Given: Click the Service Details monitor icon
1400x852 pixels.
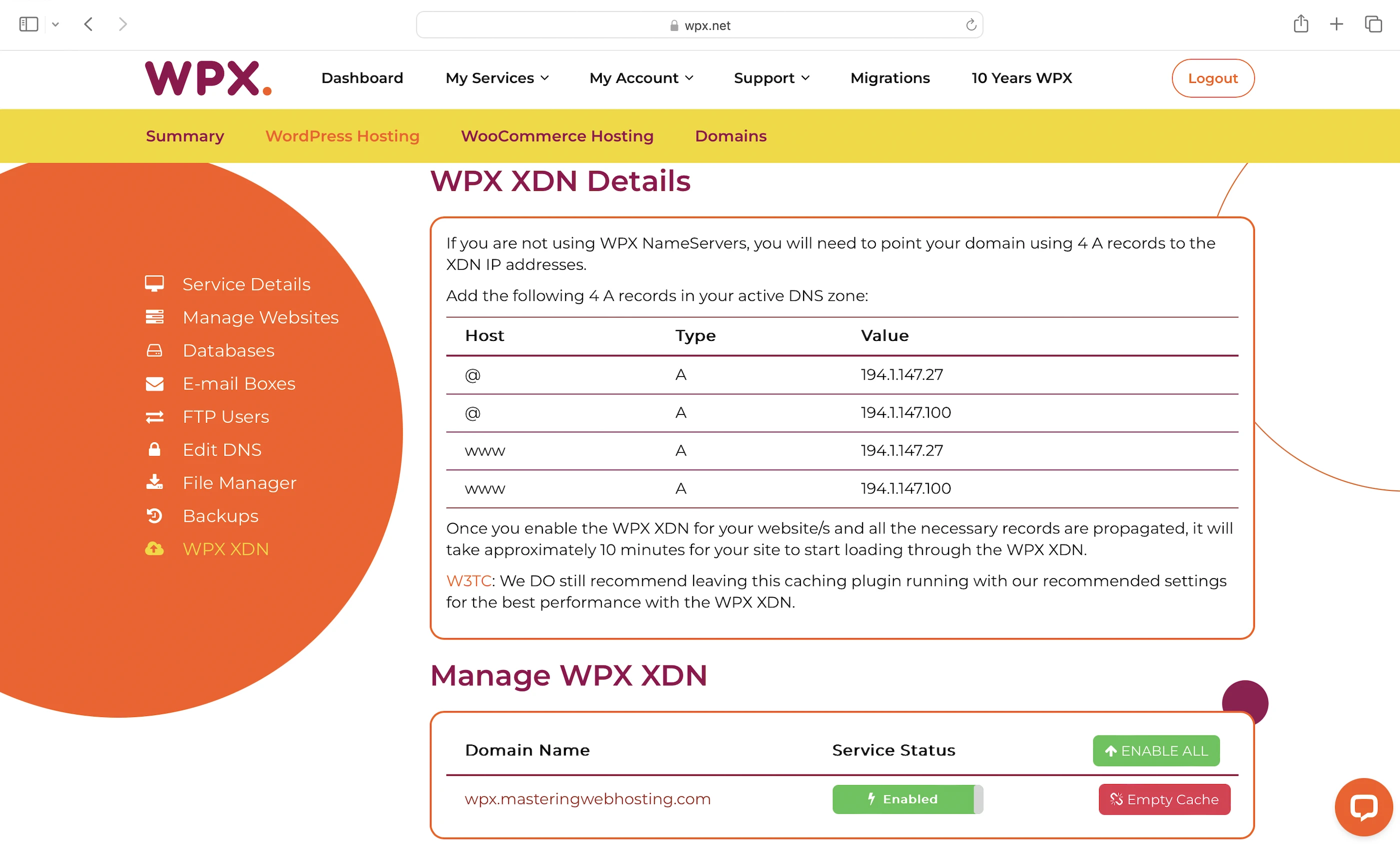Looking at the screenshot, I should click(154, 283).
